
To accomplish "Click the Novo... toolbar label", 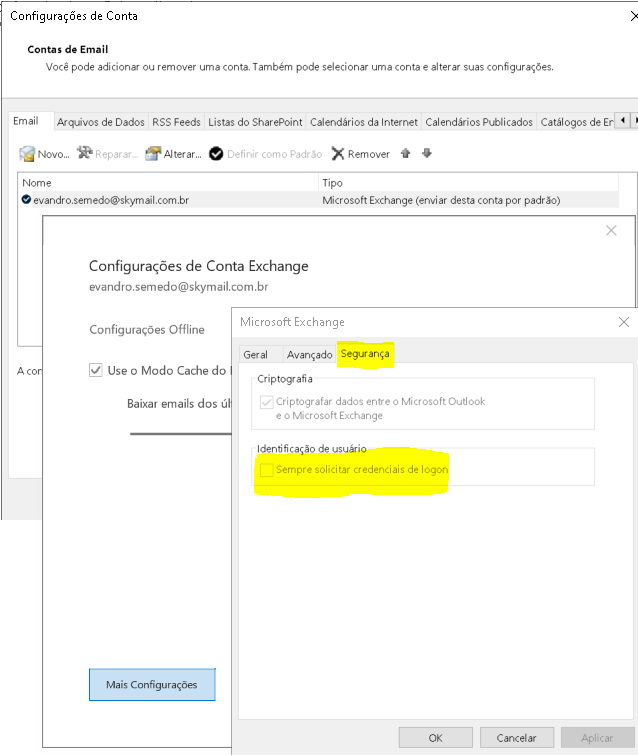I will [x=54, y=154].
